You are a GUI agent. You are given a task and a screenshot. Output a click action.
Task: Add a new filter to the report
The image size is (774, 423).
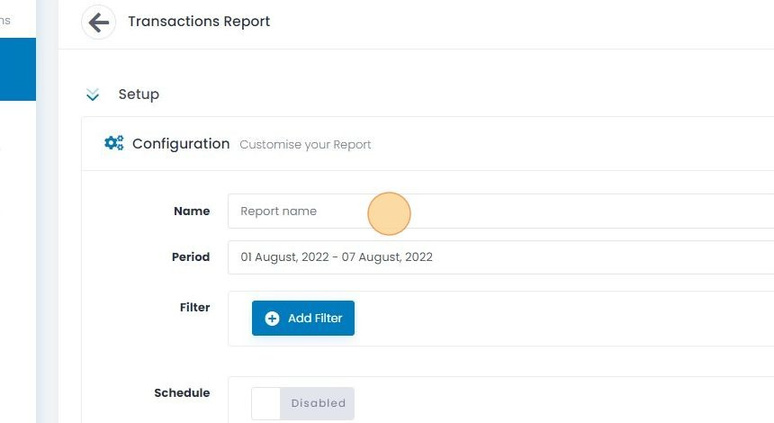pyautogui.click(x=303, y=318)
